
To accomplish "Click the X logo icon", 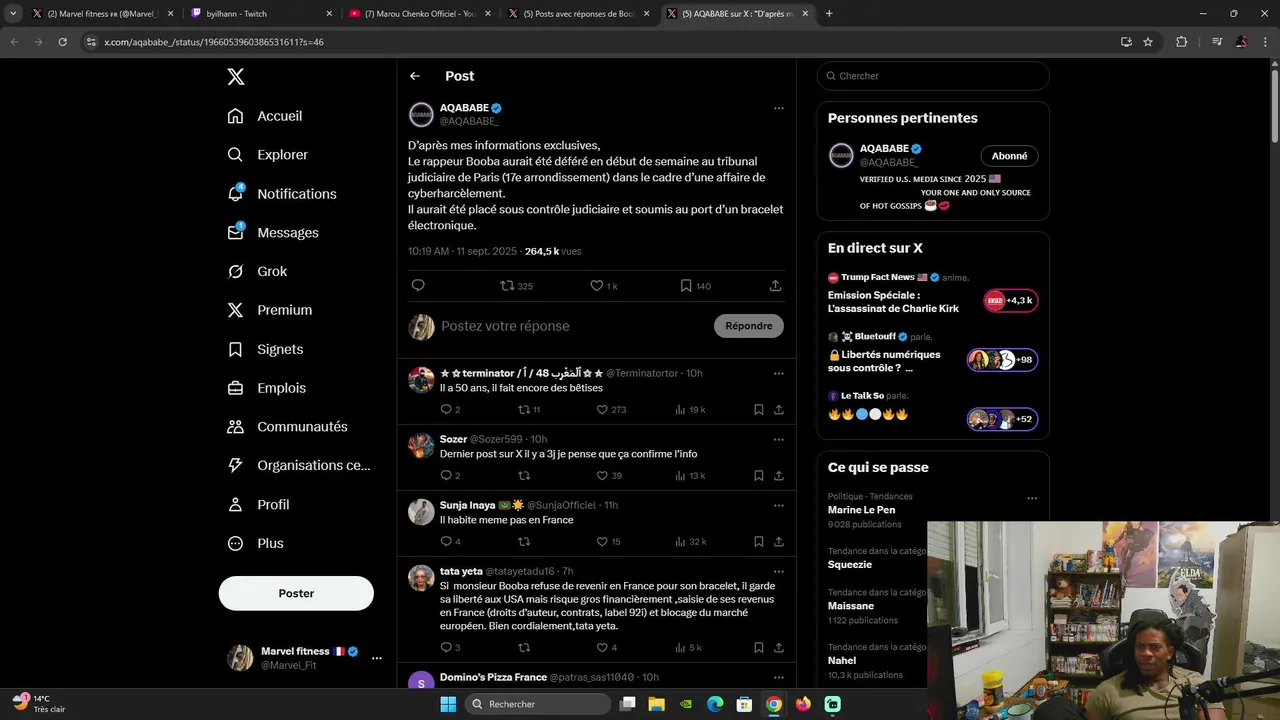I will tap(235, 77).
